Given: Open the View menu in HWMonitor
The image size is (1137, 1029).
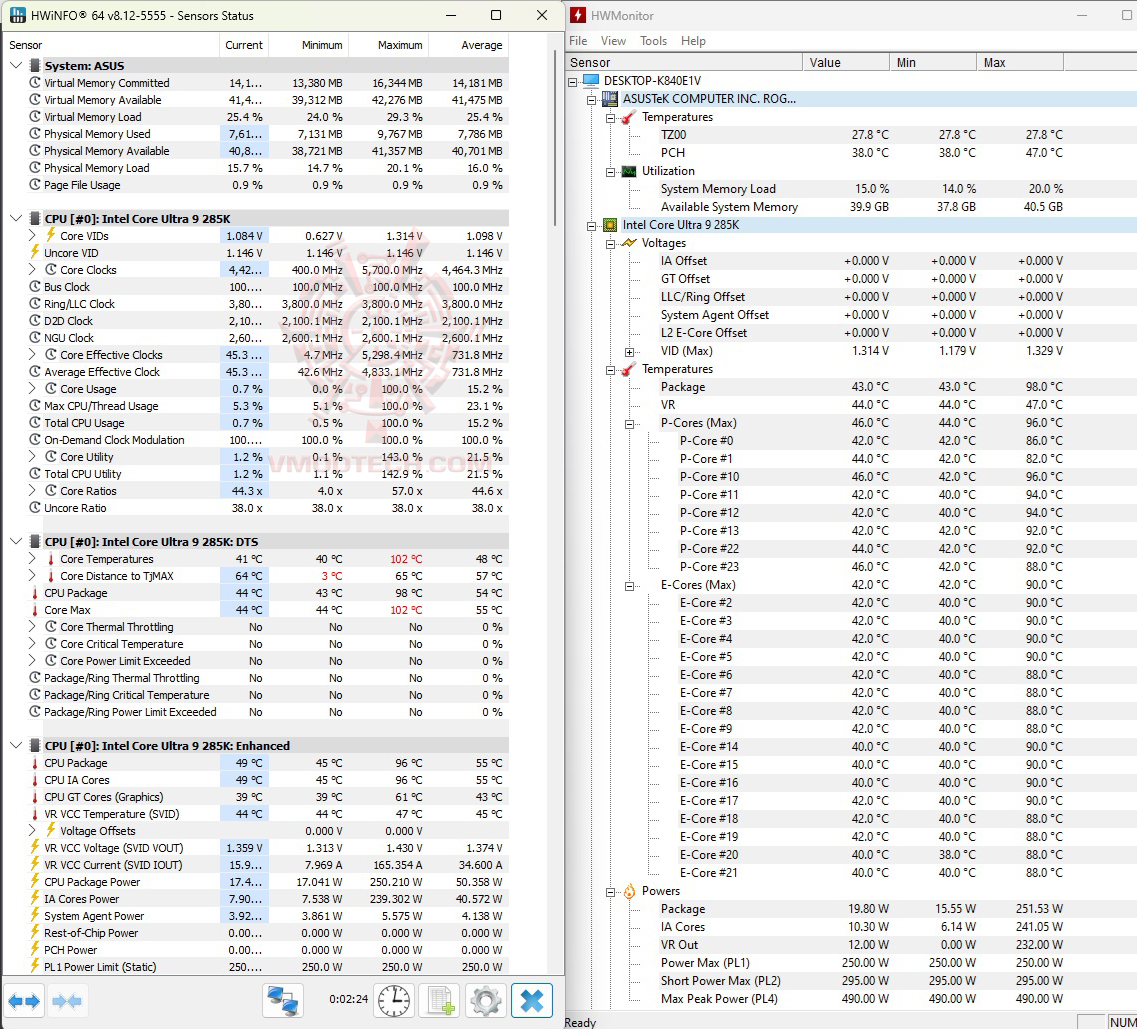Looking at the screenshot, I should point(613,41).
